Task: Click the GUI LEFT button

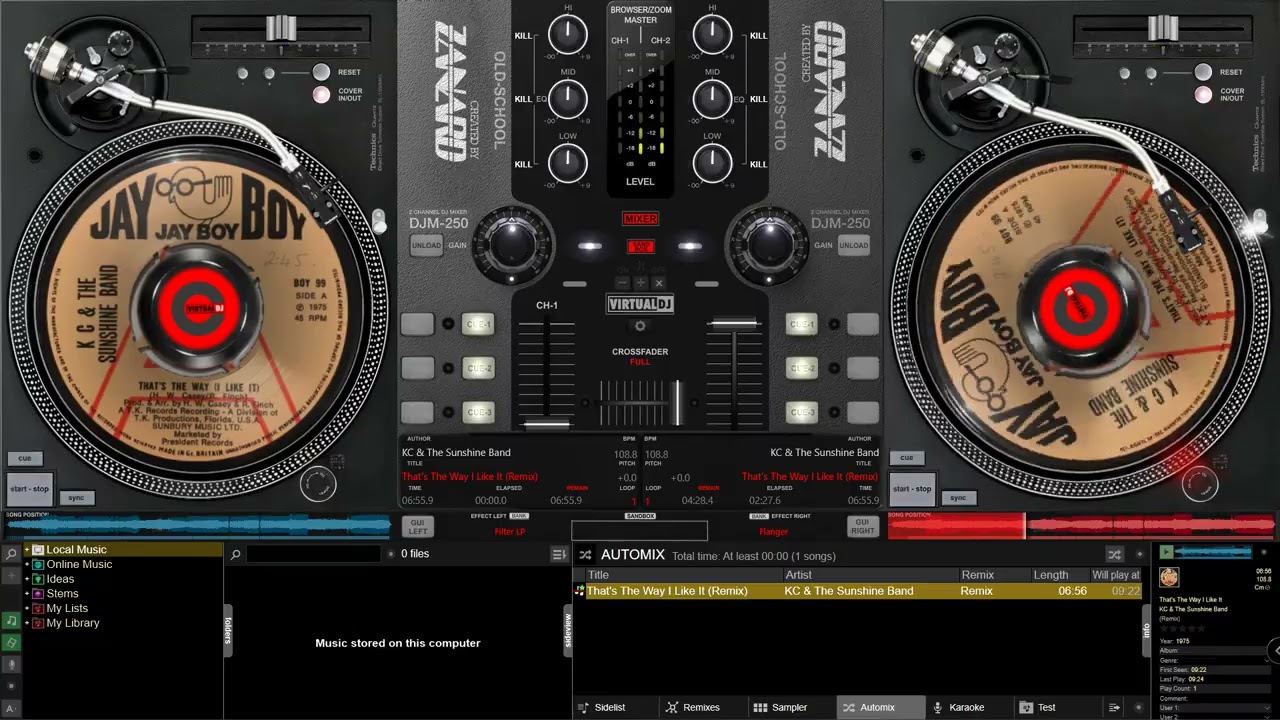Action: [x=417, y=526]
